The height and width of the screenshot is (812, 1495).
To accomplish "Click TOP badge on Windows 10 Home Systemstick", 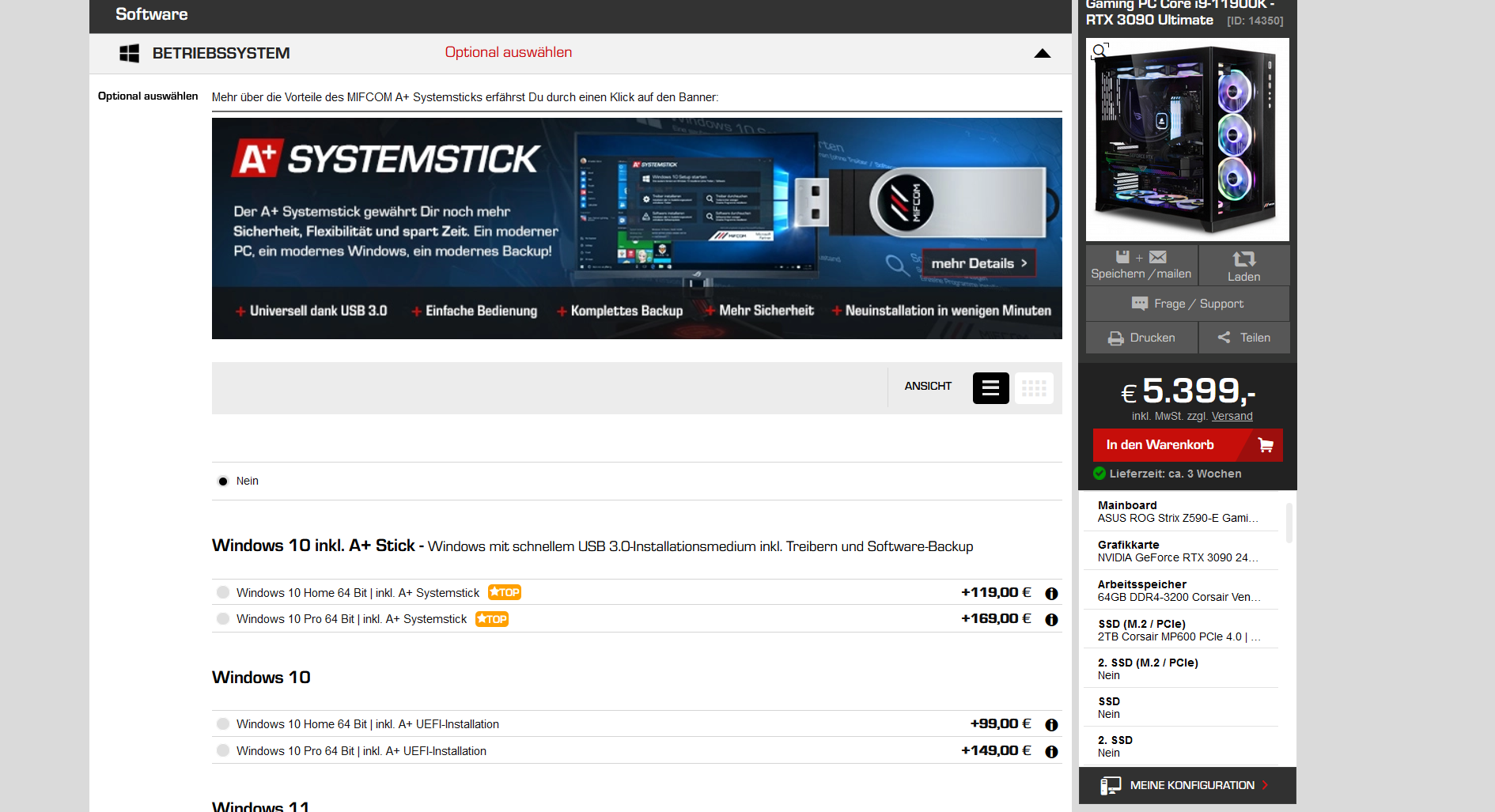I will [x=505, y=592].
